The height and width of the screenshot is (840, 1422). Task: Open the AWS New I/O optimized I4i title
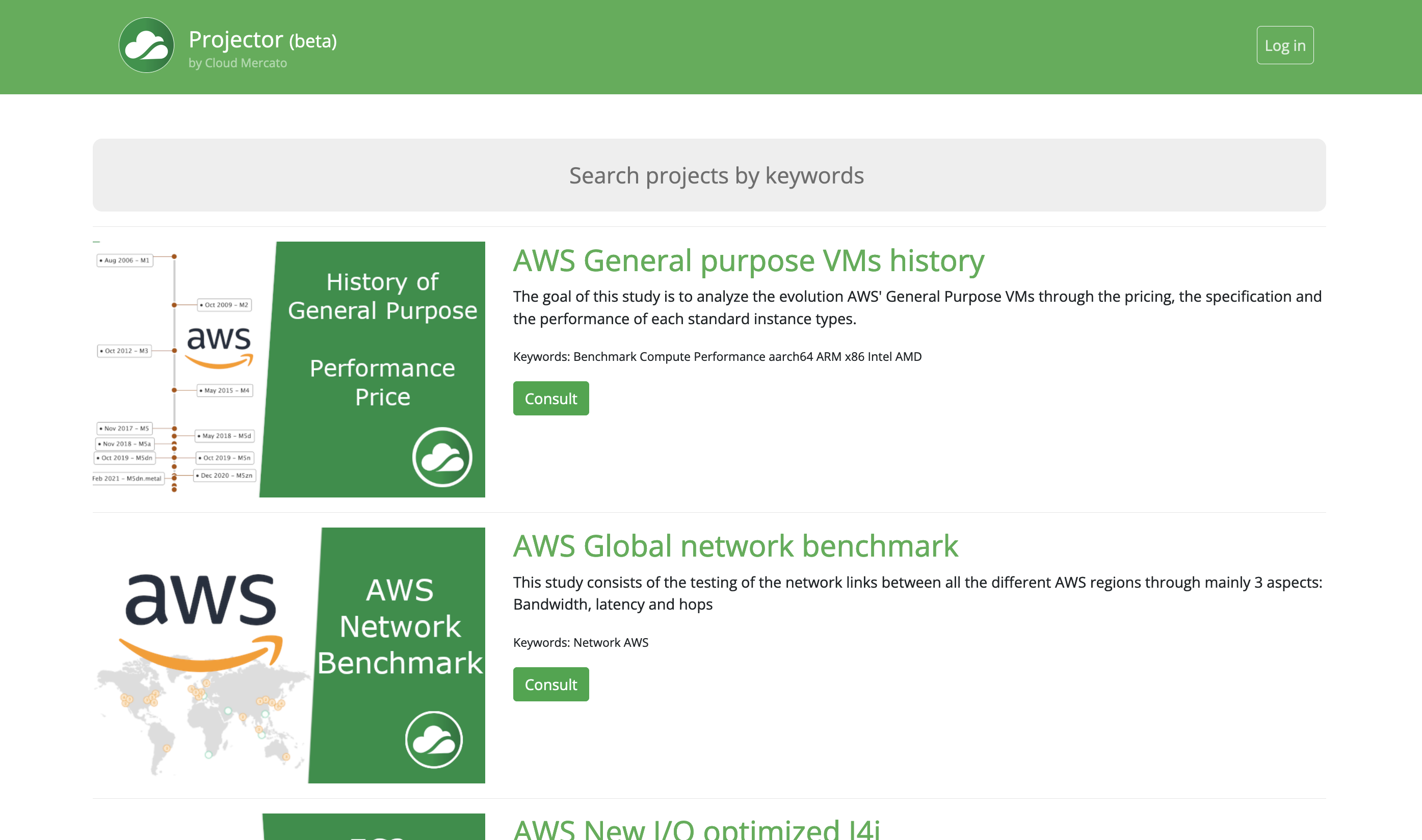(697, 829)
